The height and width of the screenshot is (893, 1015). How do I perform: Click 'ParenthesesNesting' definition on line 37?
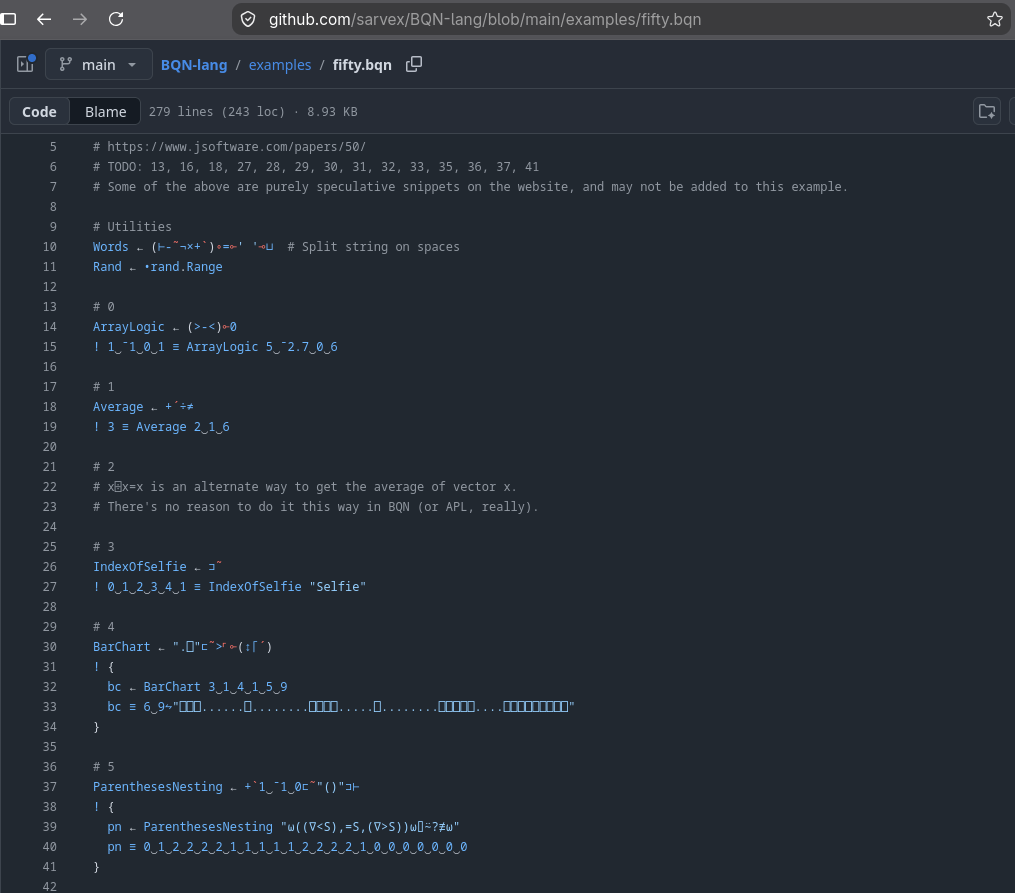[157, 786]
